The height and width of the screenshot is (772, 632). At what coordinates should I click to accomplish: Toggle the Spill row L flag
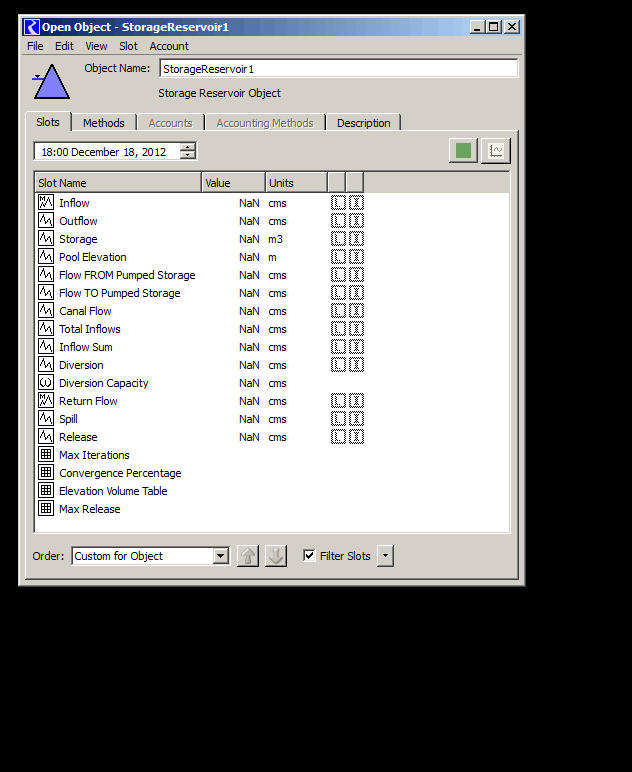click(x=338, y=418)
